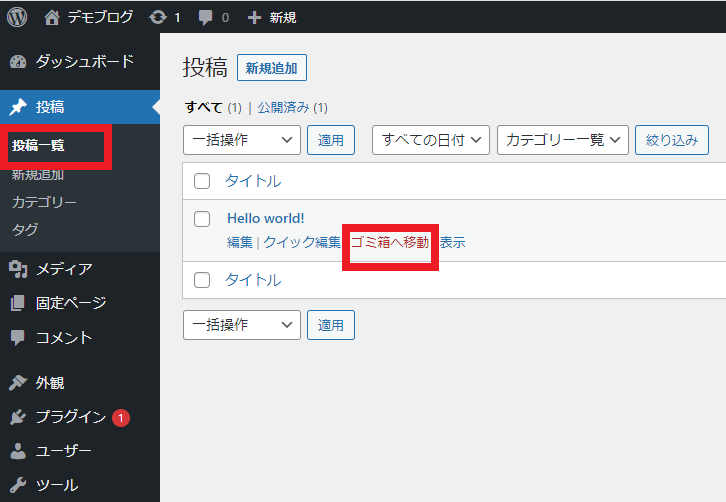Toggle select-all checkbox in footer row
The image size is (726, 502).
coord(202,280)
